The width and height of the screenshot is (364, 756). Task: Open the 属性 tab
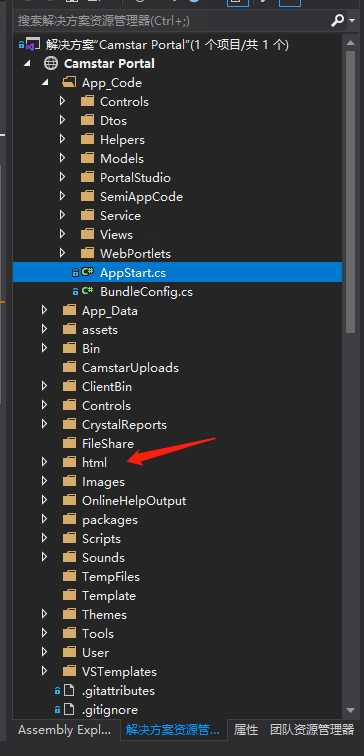(246, 729)
